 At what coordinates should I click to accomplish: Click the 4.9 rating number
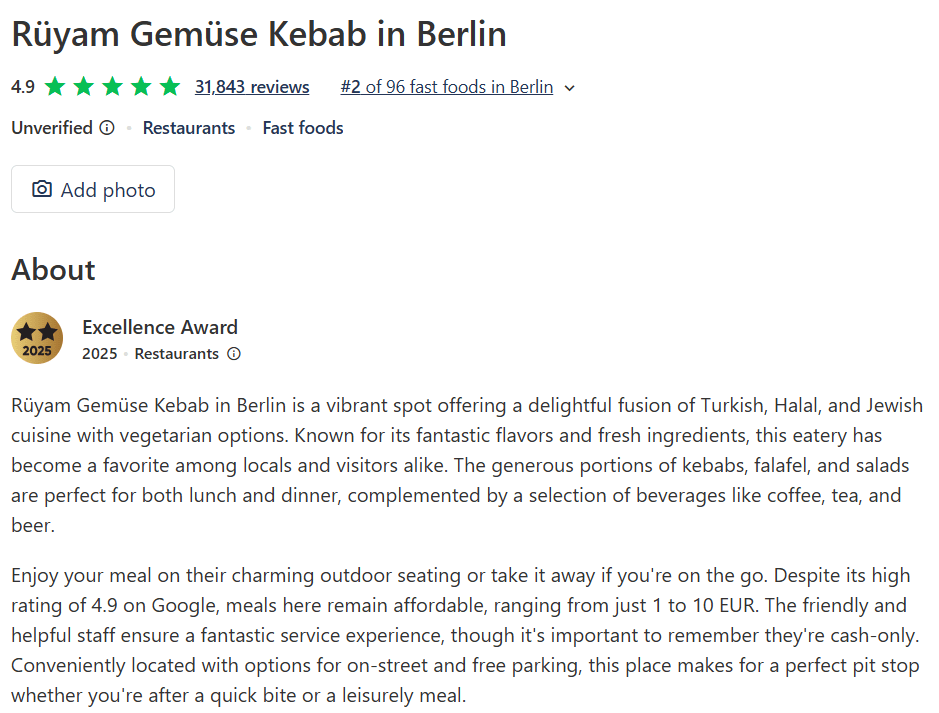tap(23, 87)
